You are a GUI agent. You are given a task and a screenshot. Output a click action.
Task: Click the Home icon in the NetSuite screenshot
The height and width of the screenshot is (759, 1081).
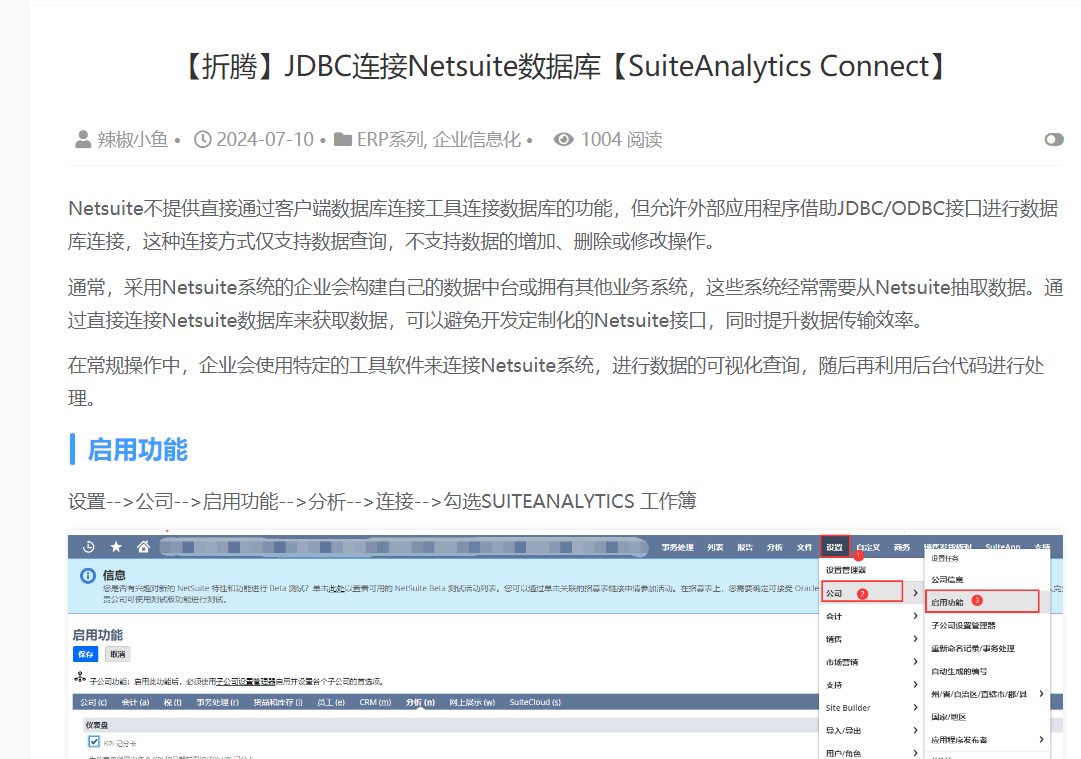click(143, 547)
